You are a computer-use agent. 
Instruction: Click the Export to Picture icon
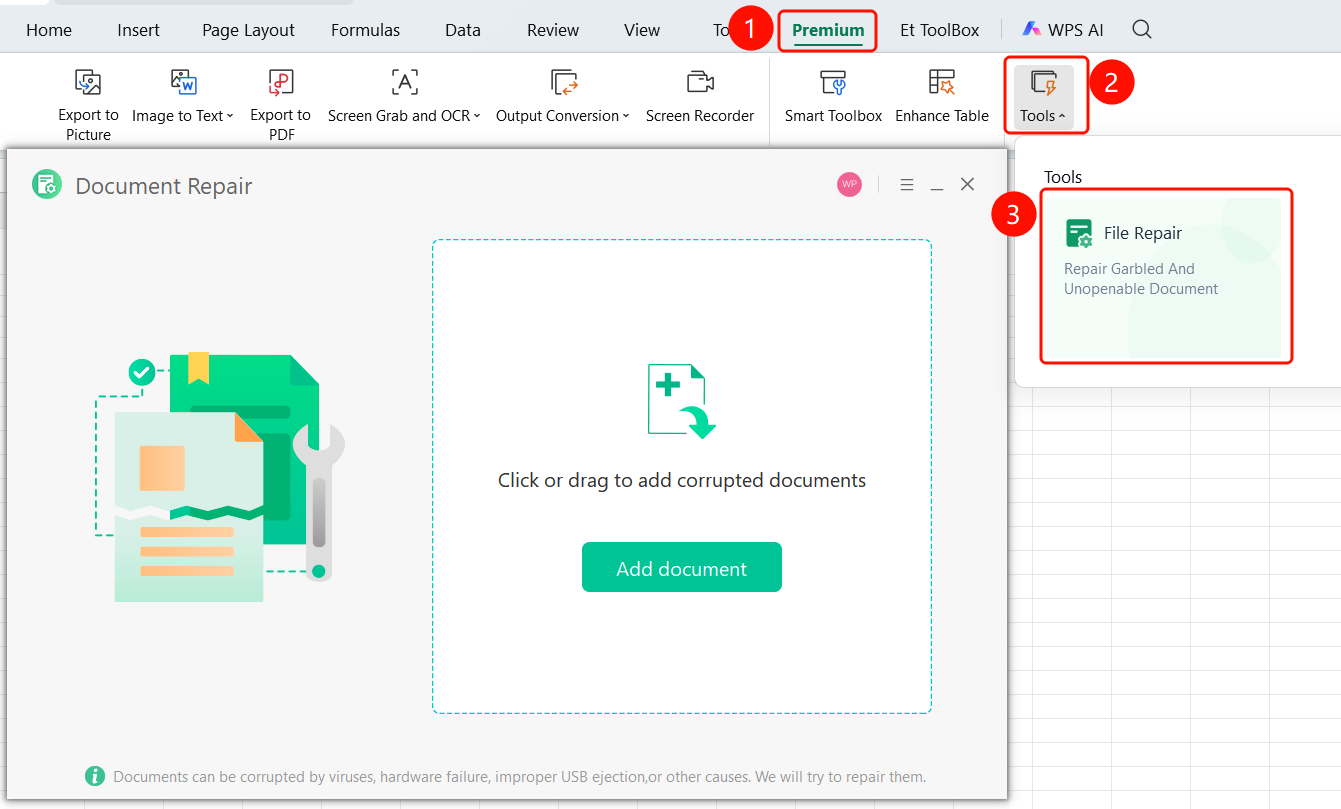point(89,83)
